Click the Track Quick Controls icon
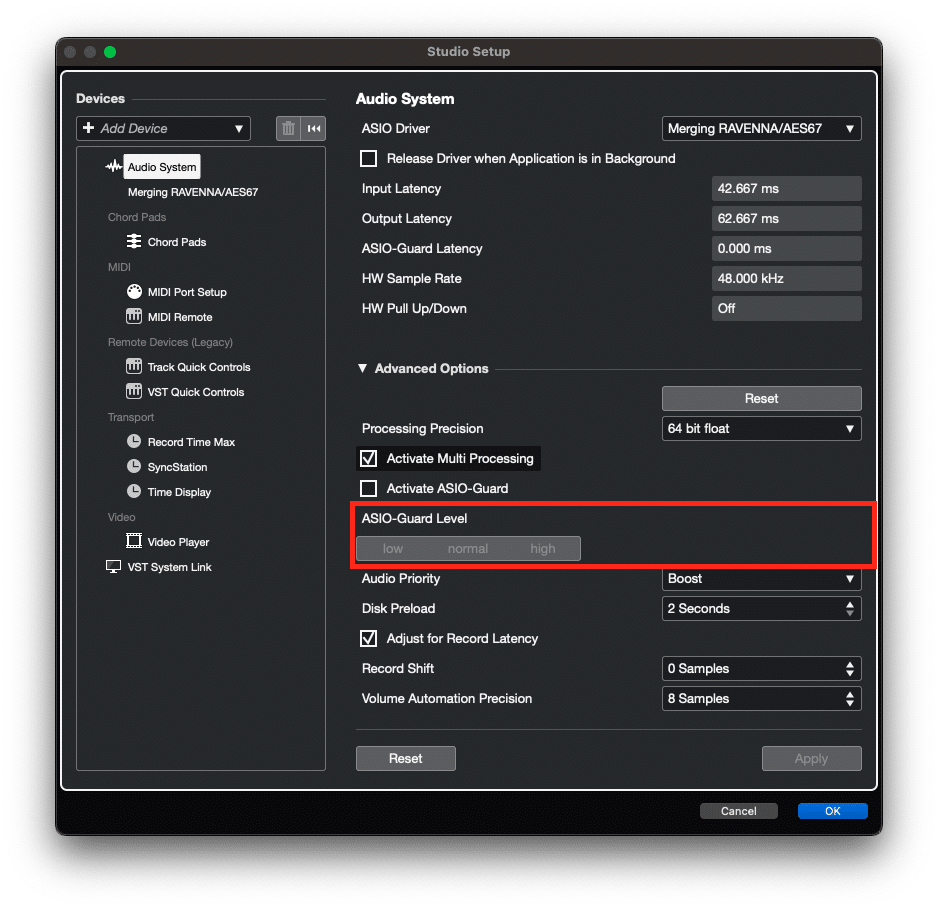This screenshot has height=909, width=938. 134,367
